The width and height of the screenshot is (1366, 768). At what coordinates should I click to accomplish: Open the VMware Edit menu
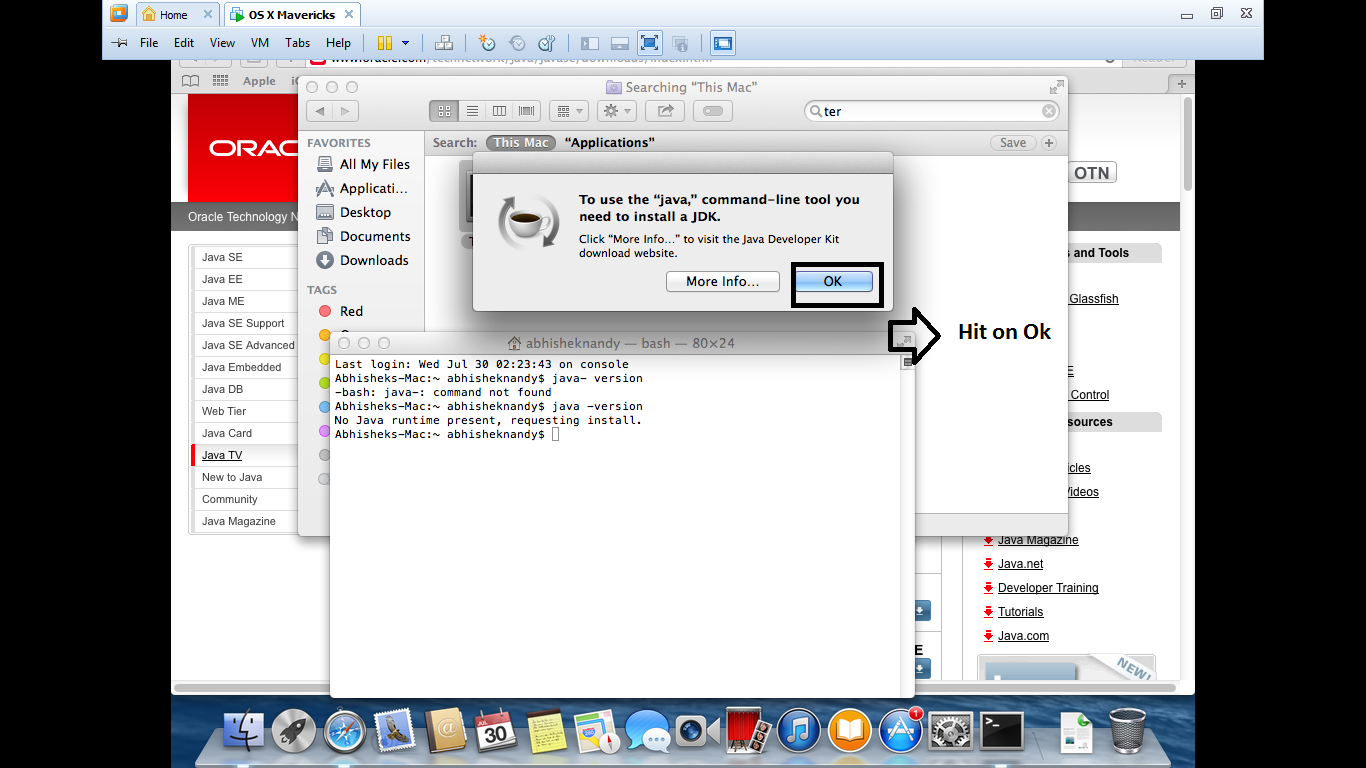[184, 43]
